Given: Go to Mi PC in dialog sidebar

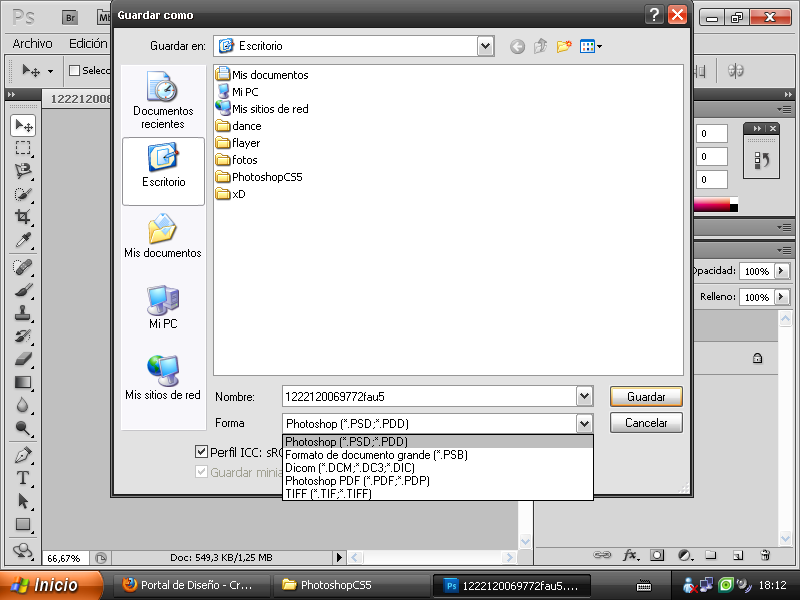Looking at the screenshot, I should coord(163,307).
